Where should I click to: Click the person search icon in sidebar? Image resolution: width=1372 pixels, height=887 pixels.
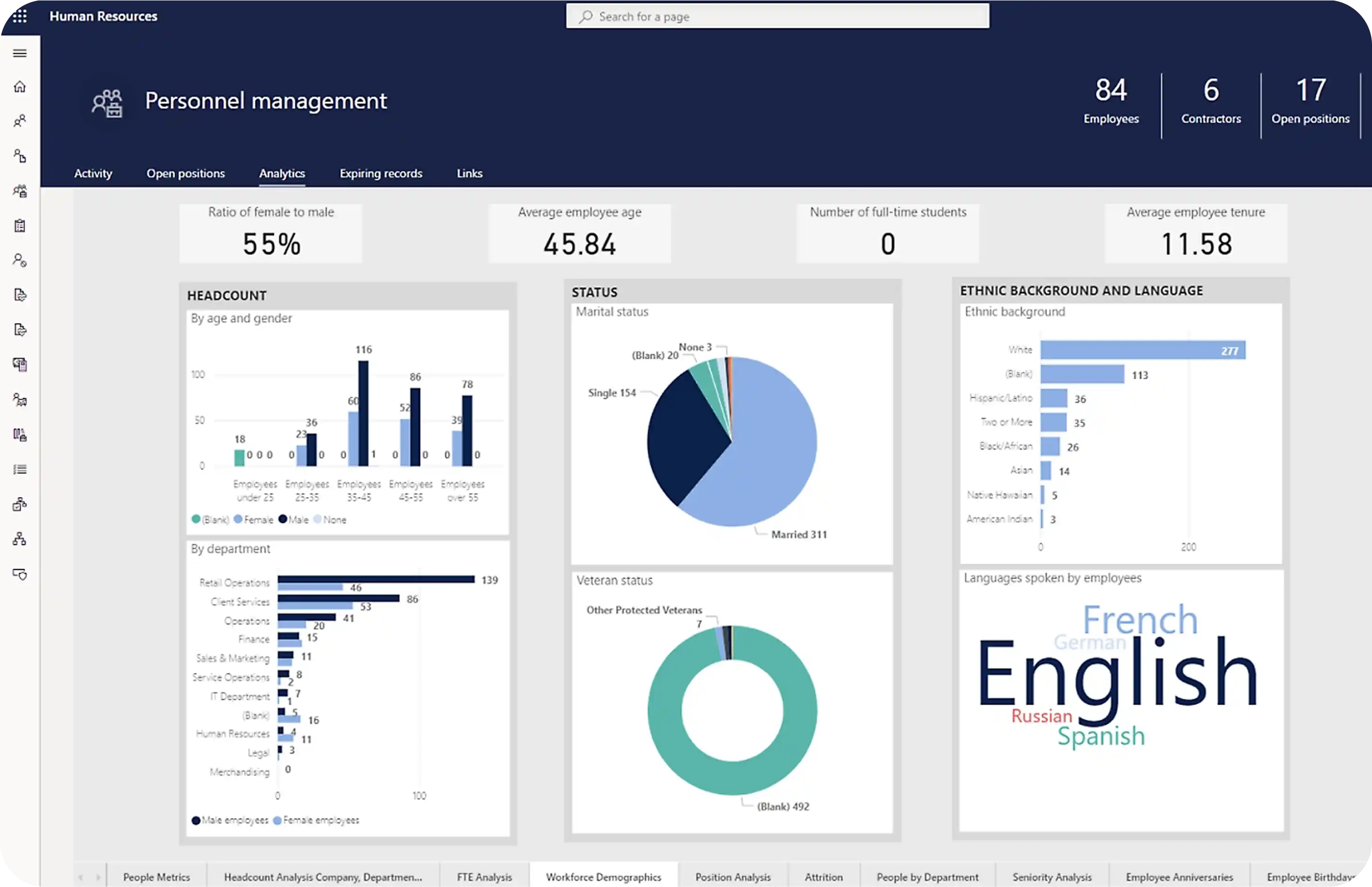20,261
